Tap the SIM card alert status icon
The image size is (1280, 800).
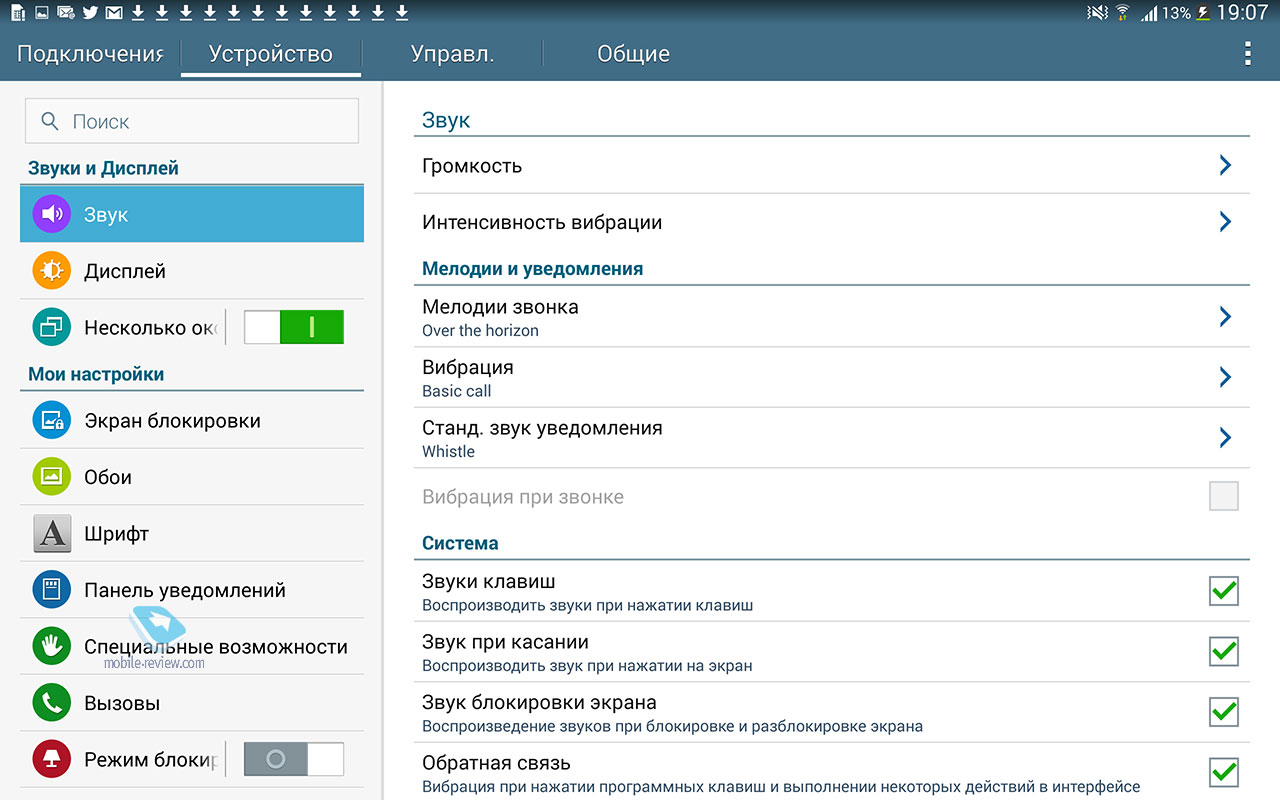[18, 13]
